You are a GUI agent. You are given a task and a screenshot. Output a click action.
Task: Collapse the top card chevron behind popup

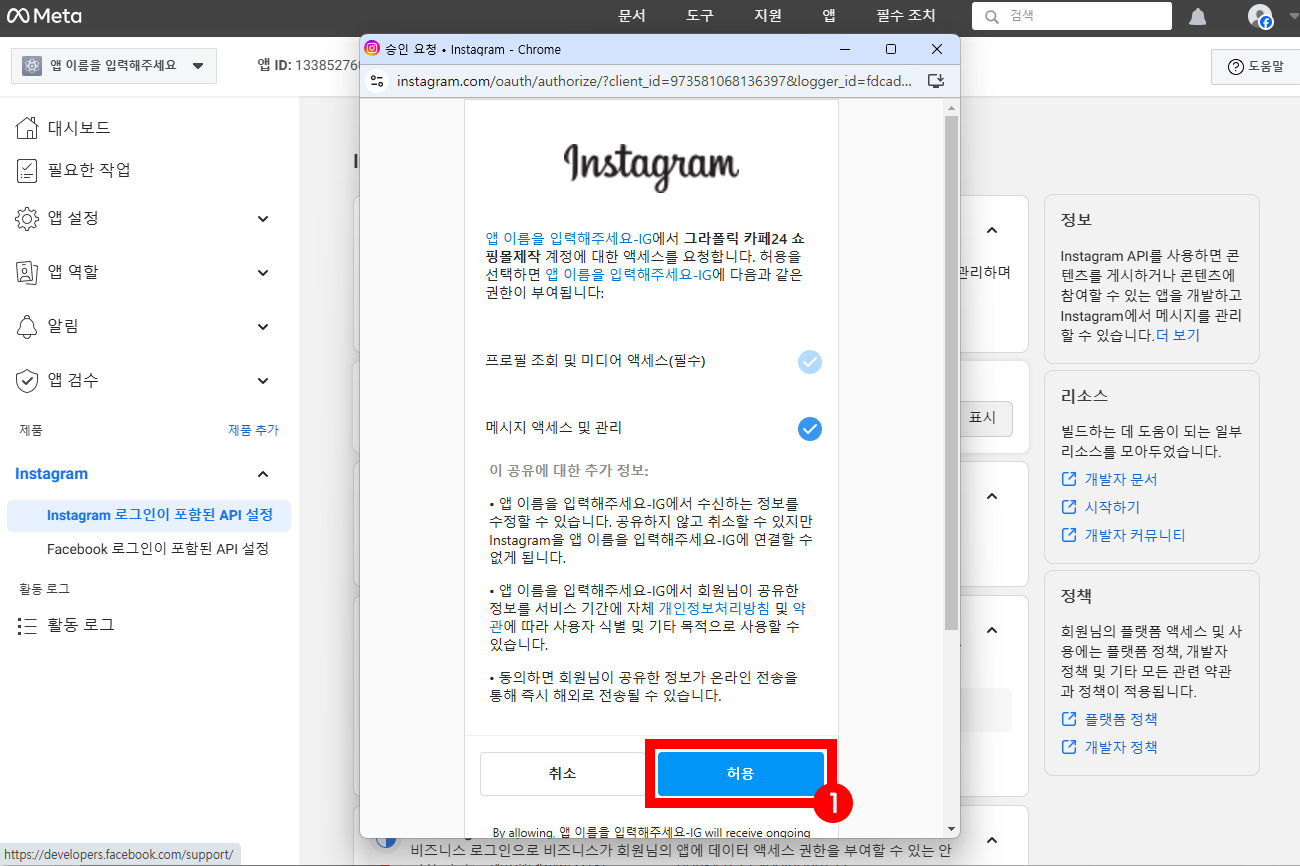click(992, 230)
